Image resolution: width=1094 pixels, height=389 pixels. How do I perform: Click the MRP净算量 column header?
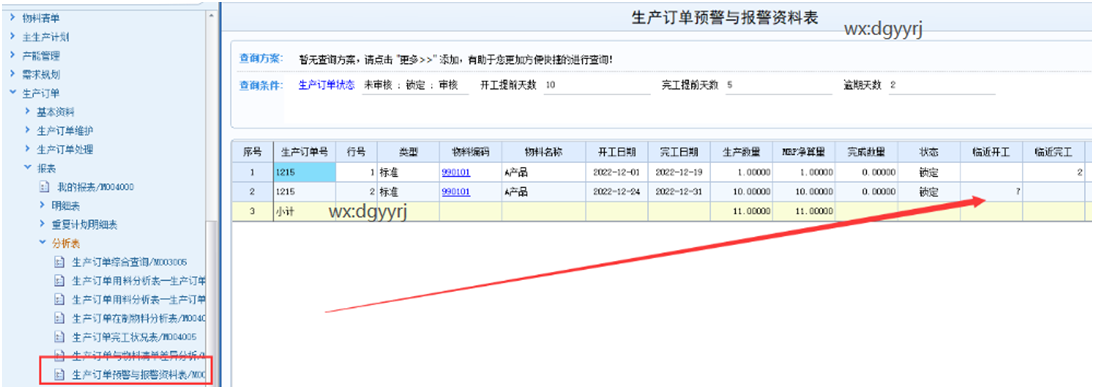pyautogui.click(x=804, y=151)
